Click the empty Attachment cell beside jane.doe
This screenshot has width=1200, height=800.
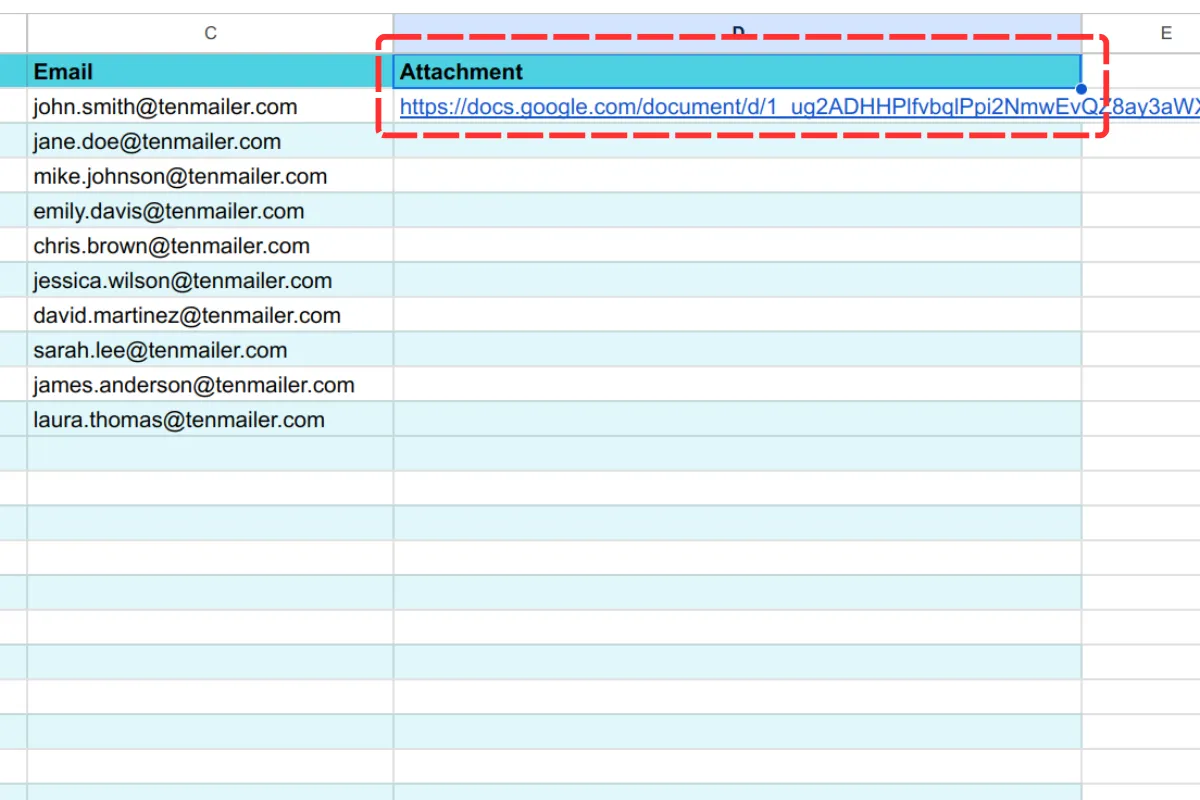coord(737,141)
